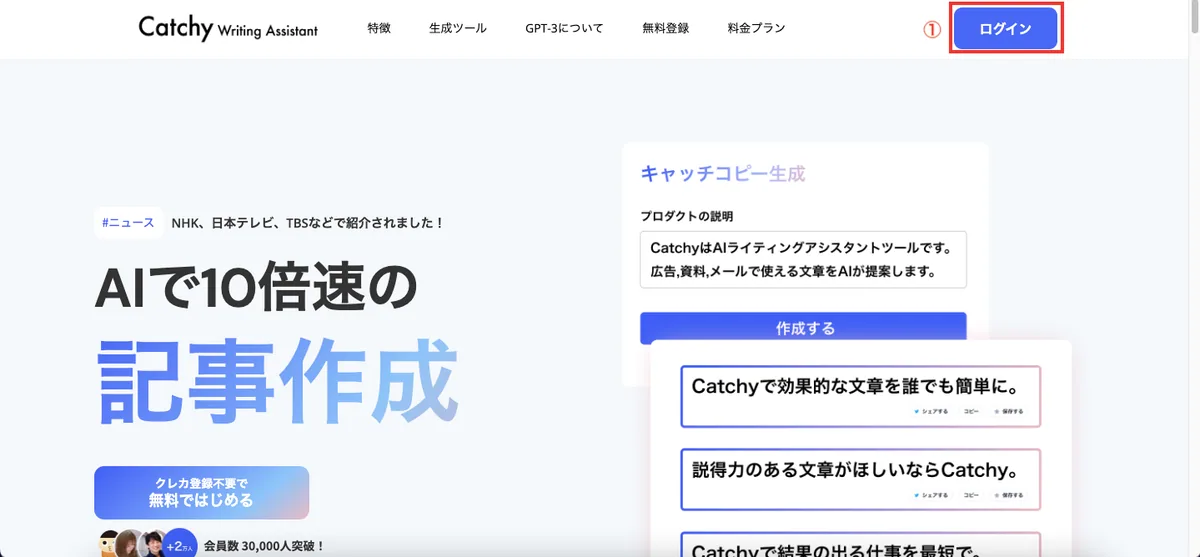Viewport: 1200px width, 557px height.
Task: Click the dark-haired man member avatar
Action: pos(155,544)
